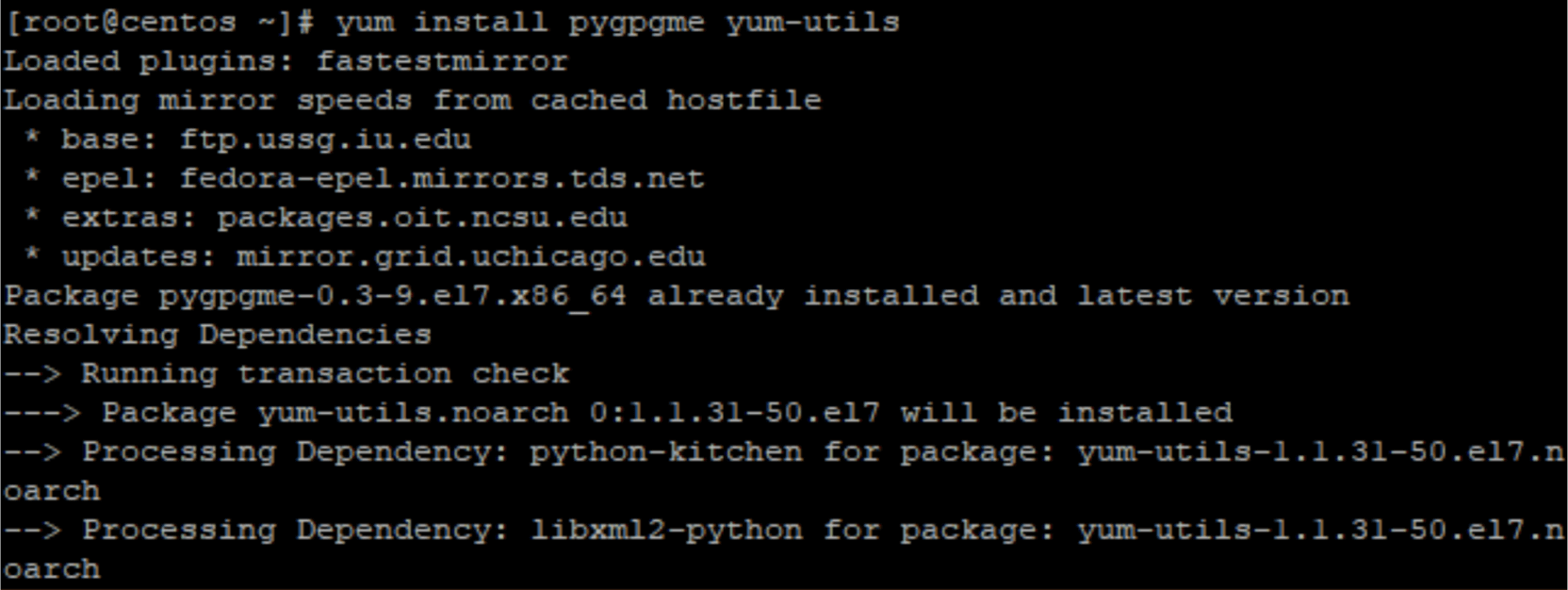
Task: Click the 'Loading mirror speeds from cached hostfile' line
Action: click(412, 100)
